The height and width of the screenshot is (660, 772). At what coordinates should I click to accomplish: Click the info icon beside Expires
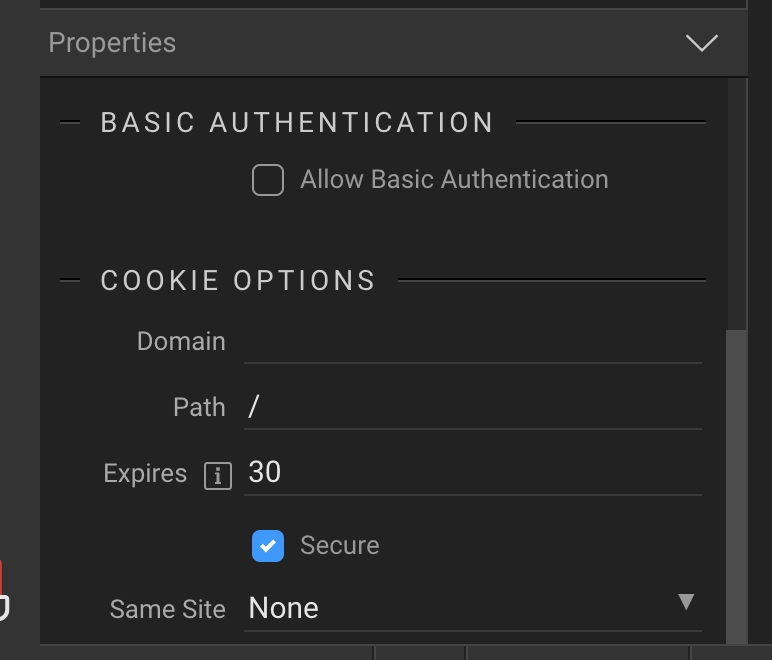(x=218, y=475)
